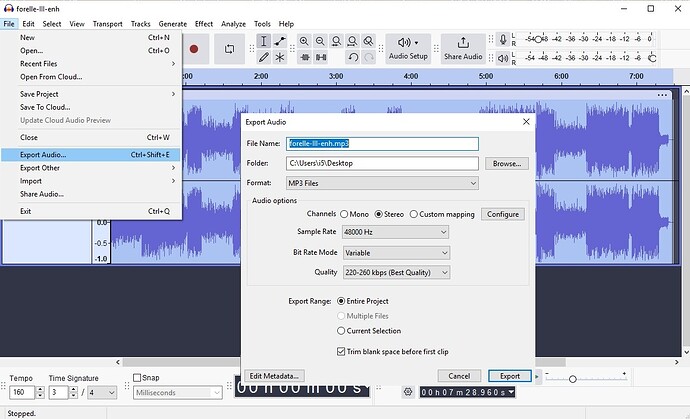Open the Effect menu
This screenshot has width=690, height=419.
(204, 23)
